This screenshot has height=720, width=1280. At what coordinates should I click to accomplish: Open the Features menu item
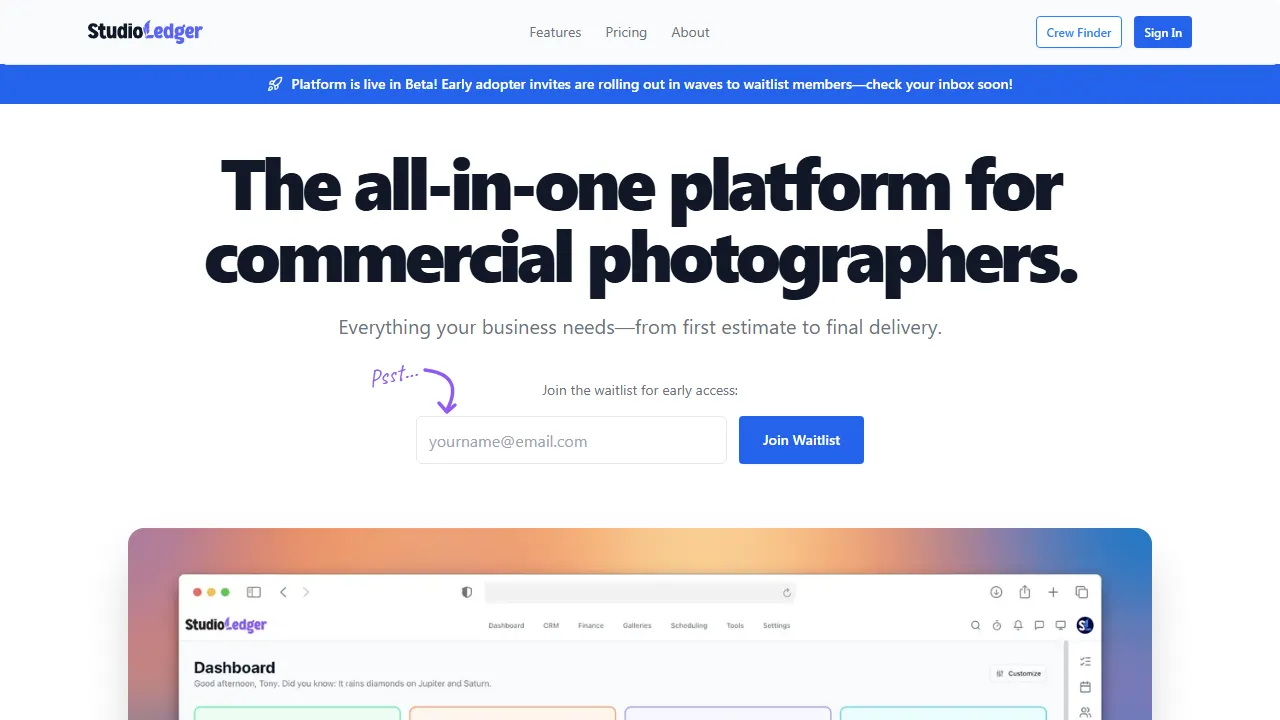(555, 32)
